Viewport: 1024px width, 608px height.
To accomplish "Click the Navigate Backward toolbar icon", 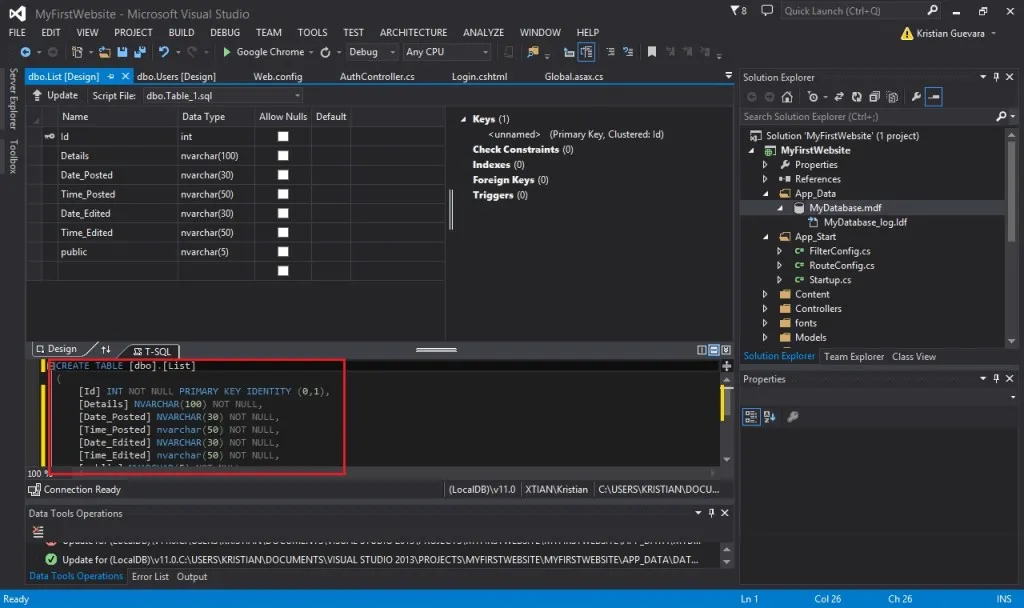I will click(x=25, y=52).
